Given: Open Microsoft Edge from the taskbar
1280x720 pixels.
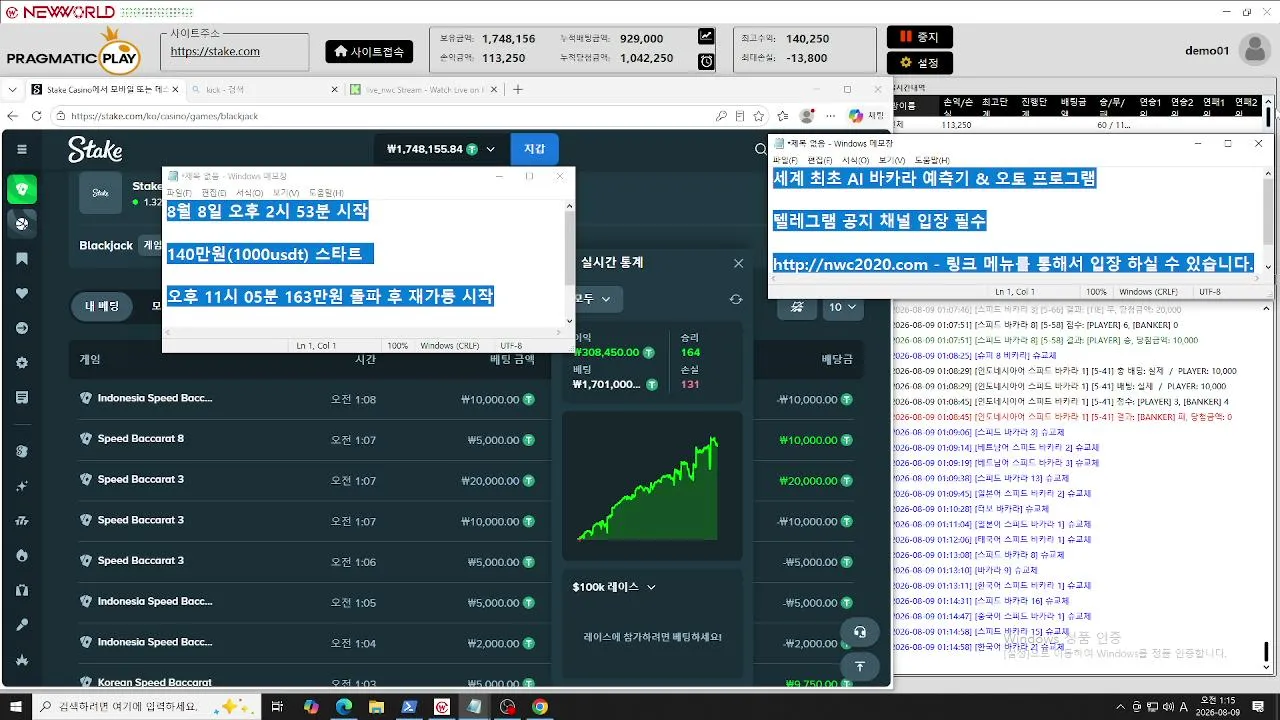Looking at the screenshot, I should tap(344, 707).
